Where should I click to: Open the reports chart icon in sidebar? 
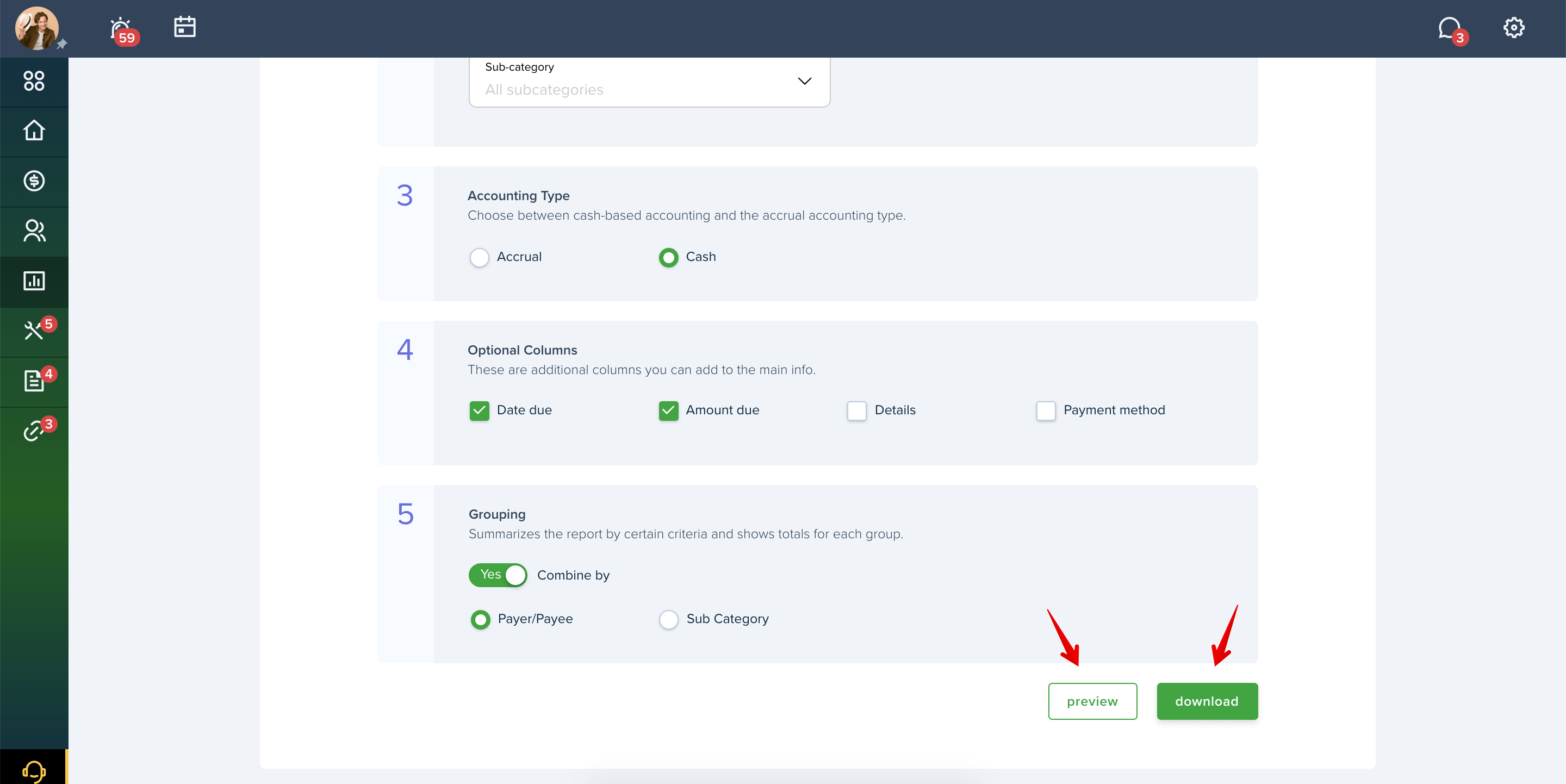(x=34, y=282)
